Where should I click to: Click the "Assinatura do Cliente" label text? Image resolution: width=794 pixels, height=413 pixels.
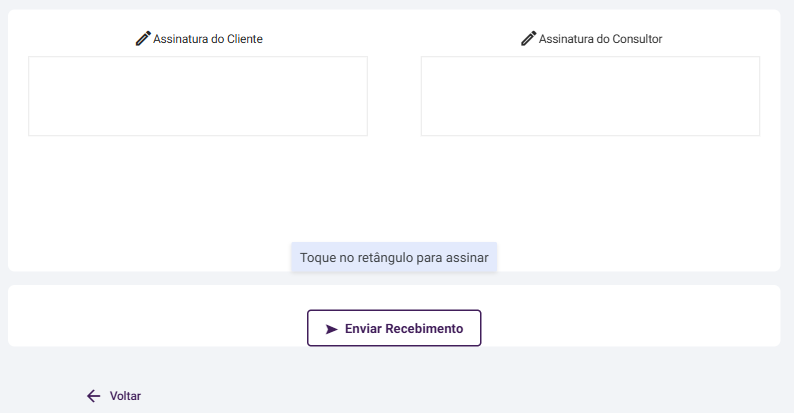[x=208, y=39]
